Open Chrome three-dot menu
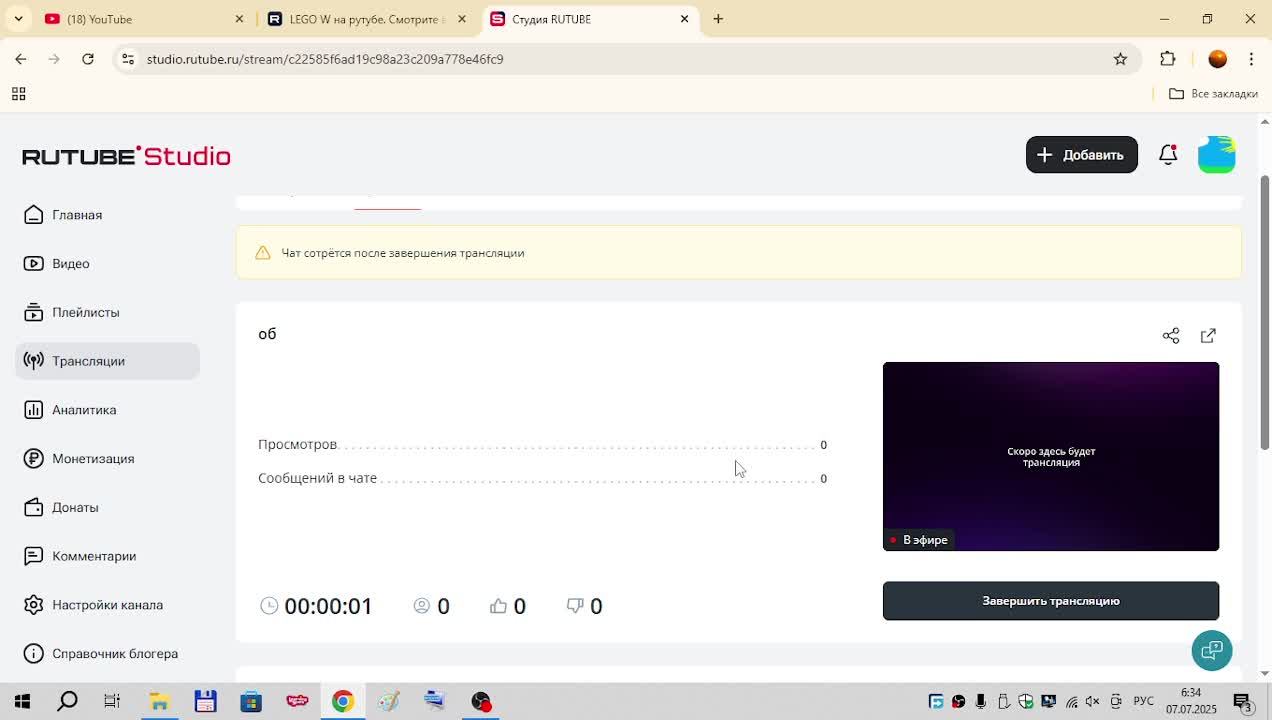The height and width of the screenshot is (720, 1272). (x=1251, y=59)
